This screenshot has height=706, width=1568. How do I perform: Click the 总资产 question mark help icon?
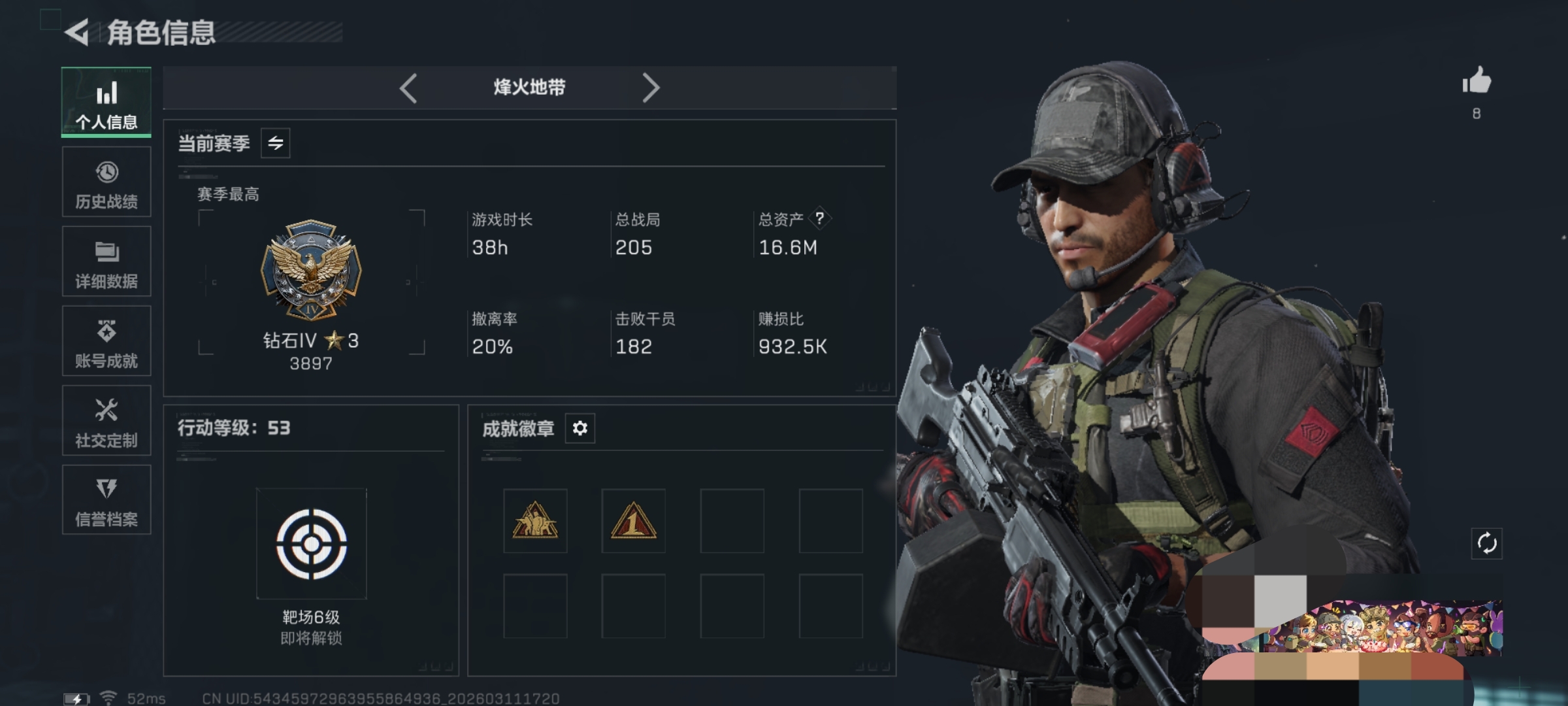820,218
